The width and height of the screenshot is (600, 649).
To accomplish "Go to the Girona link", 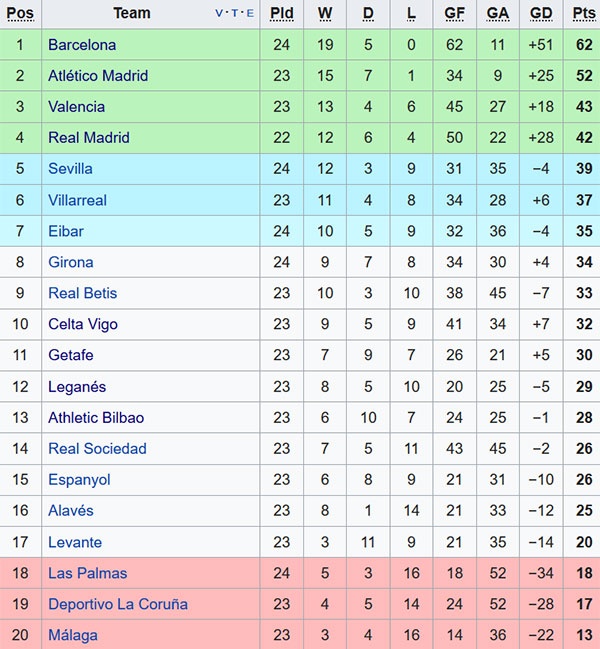I will click(71, 262).
